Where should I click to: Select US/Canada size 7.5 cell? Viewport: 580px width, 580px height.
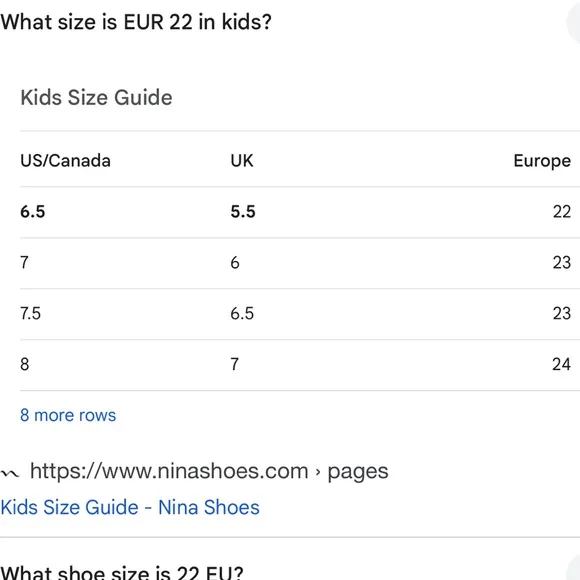[30, 313]
